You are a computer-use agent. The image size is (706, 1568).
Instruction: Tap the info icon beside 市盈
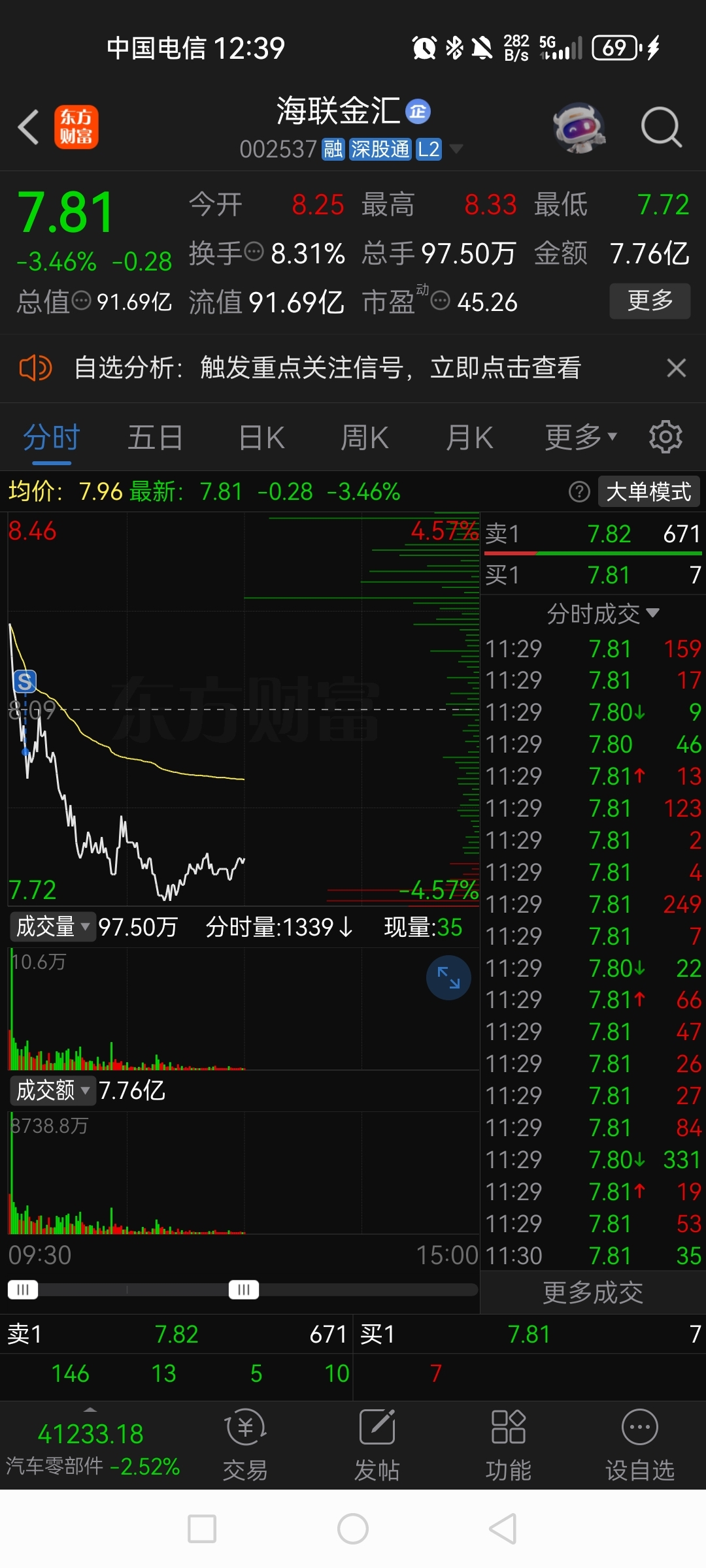[x=441, y=301]
